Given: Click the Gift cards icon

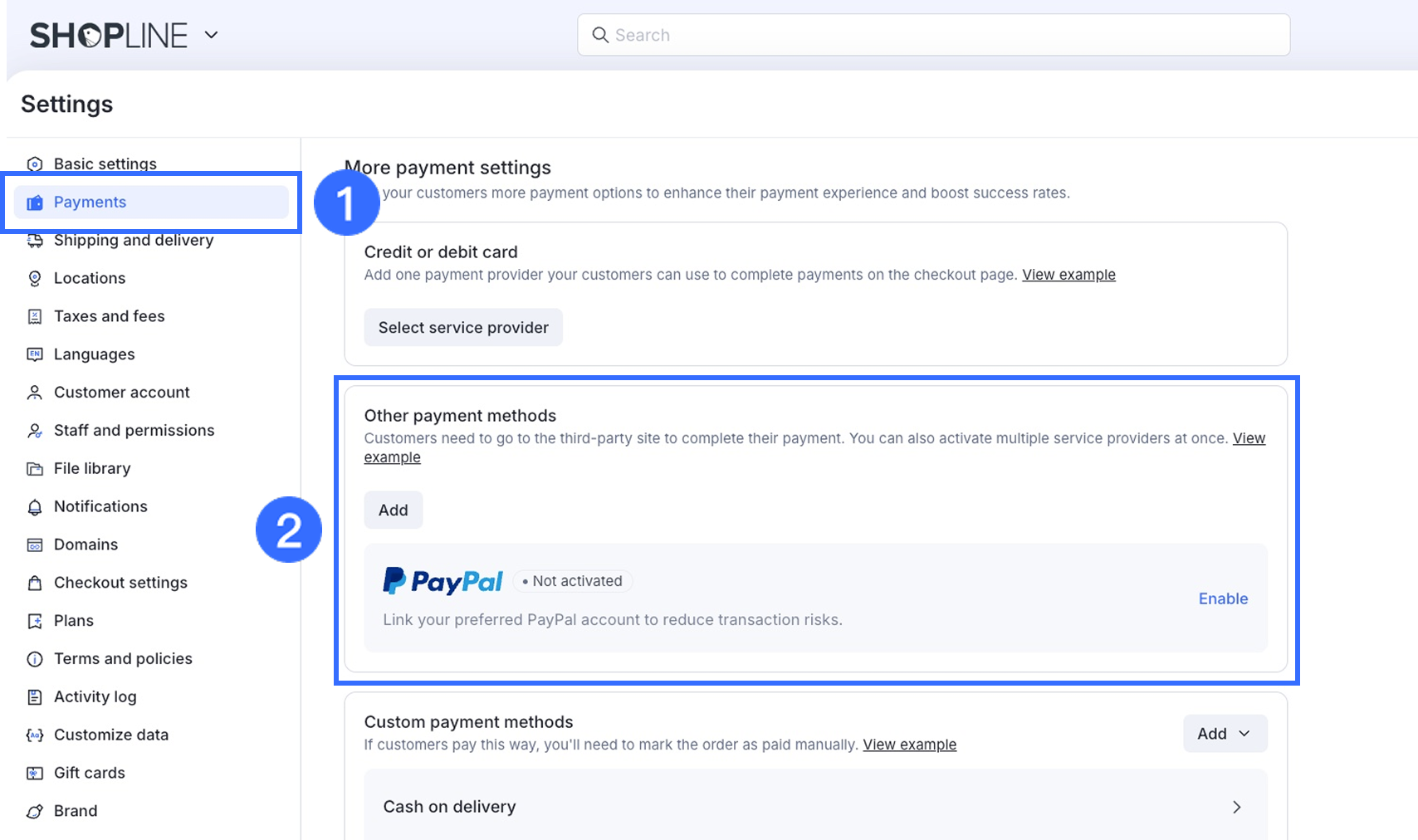Looking at the screenshot, I should (x=35, y=774).
